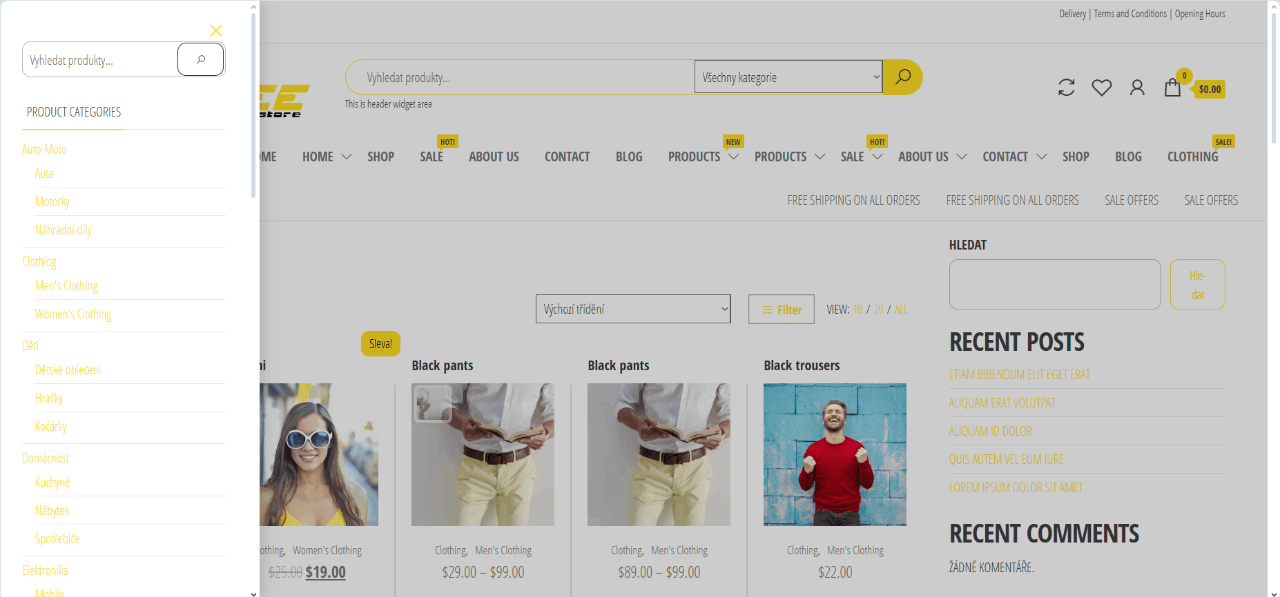Viewport: 1280px width, 597px height.
Task: Click the sidebar search magnifier button
Action: (200, 60)
